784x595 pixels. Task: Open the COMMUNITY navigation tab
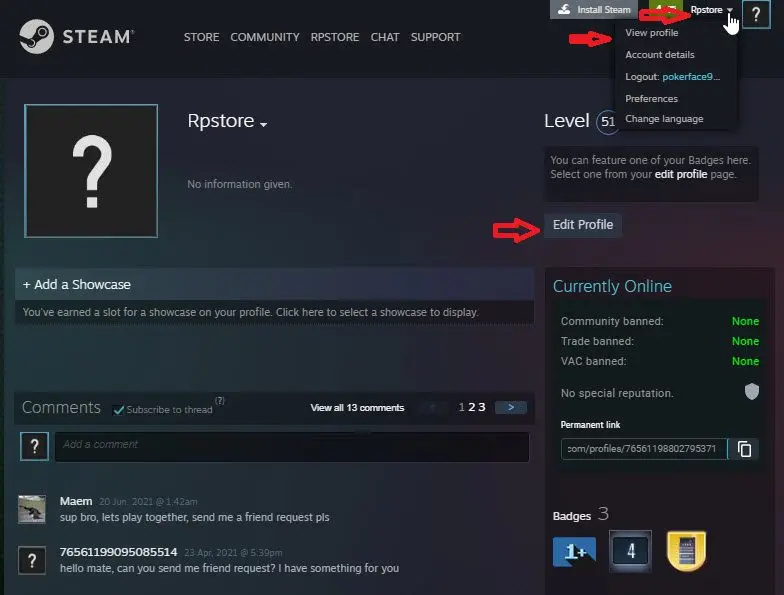264,37
